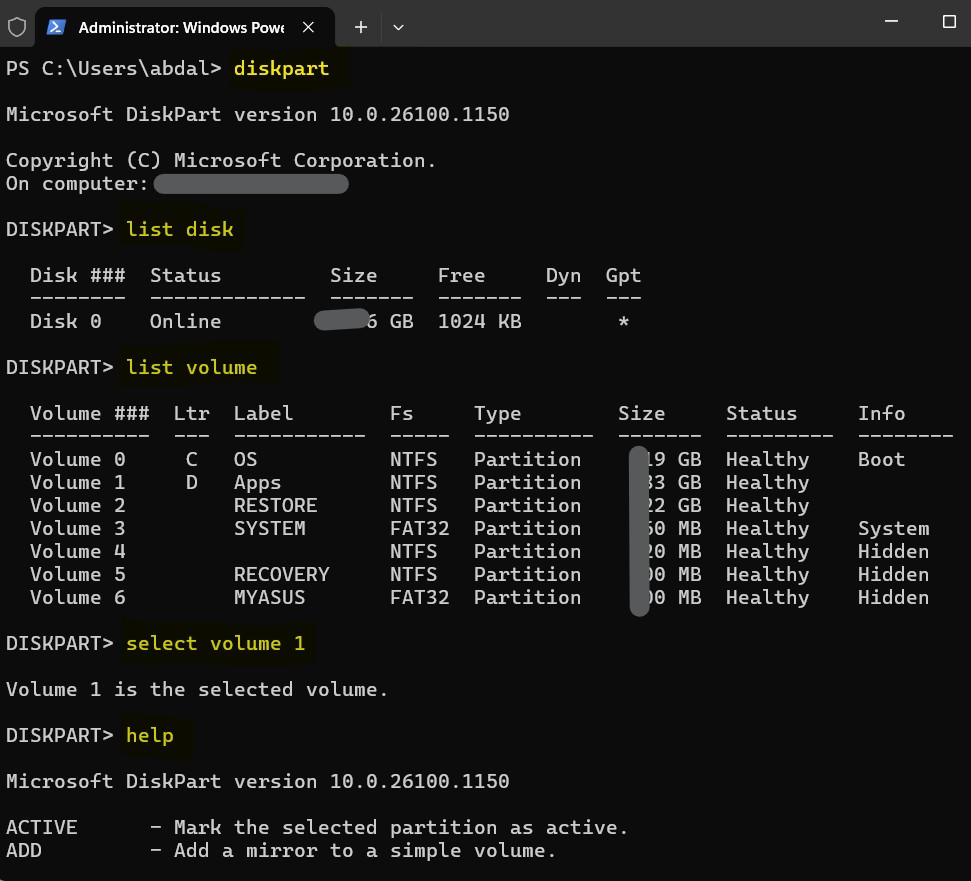The image size is (971, 881).
Task: Click the 'Disk 0' row entry
Action: pos(66,321)
